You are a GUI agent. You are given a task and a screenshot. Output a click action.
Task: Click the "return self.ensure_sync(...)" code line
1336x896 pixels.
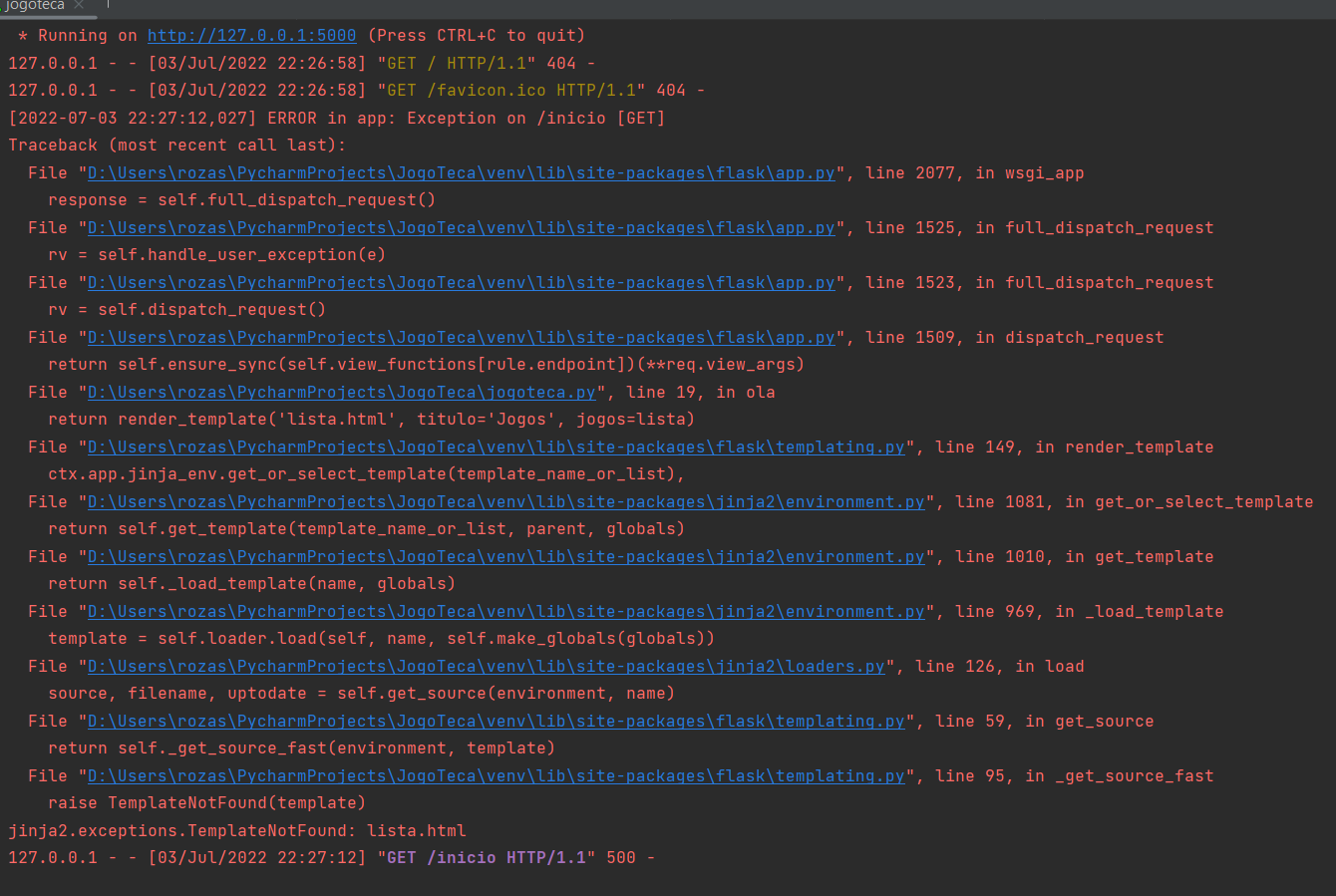pos(427,365)
